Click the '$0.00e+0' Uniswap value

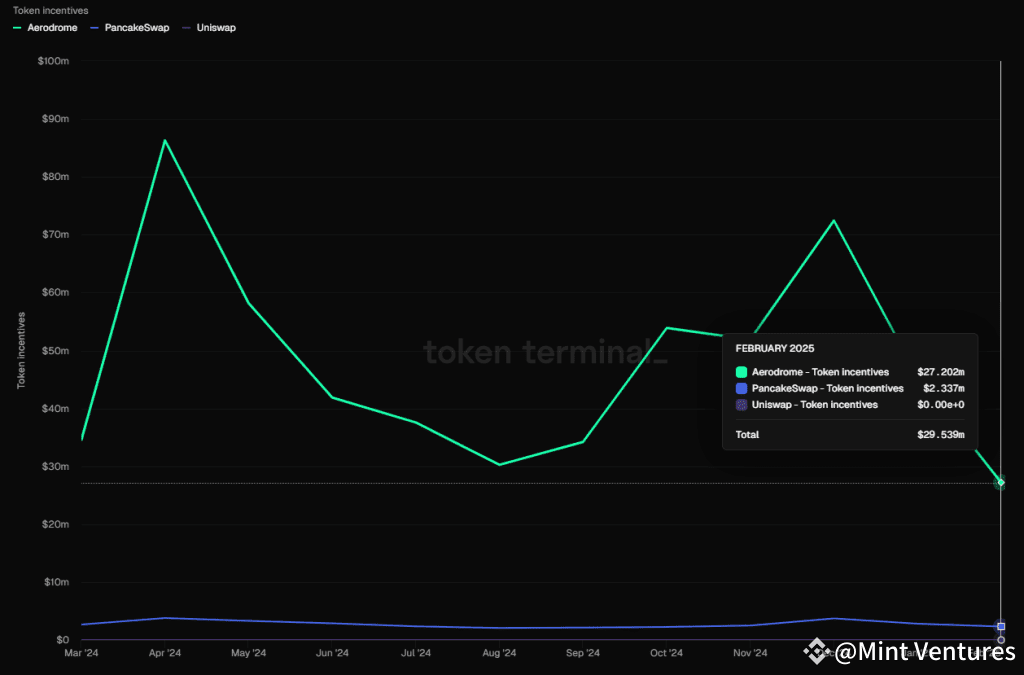(x=940, y=405)
